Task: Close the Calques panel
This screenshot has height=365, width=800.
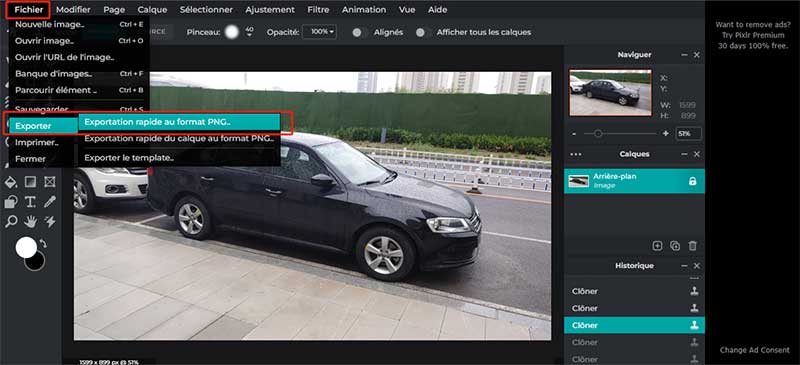Action: 696,154
